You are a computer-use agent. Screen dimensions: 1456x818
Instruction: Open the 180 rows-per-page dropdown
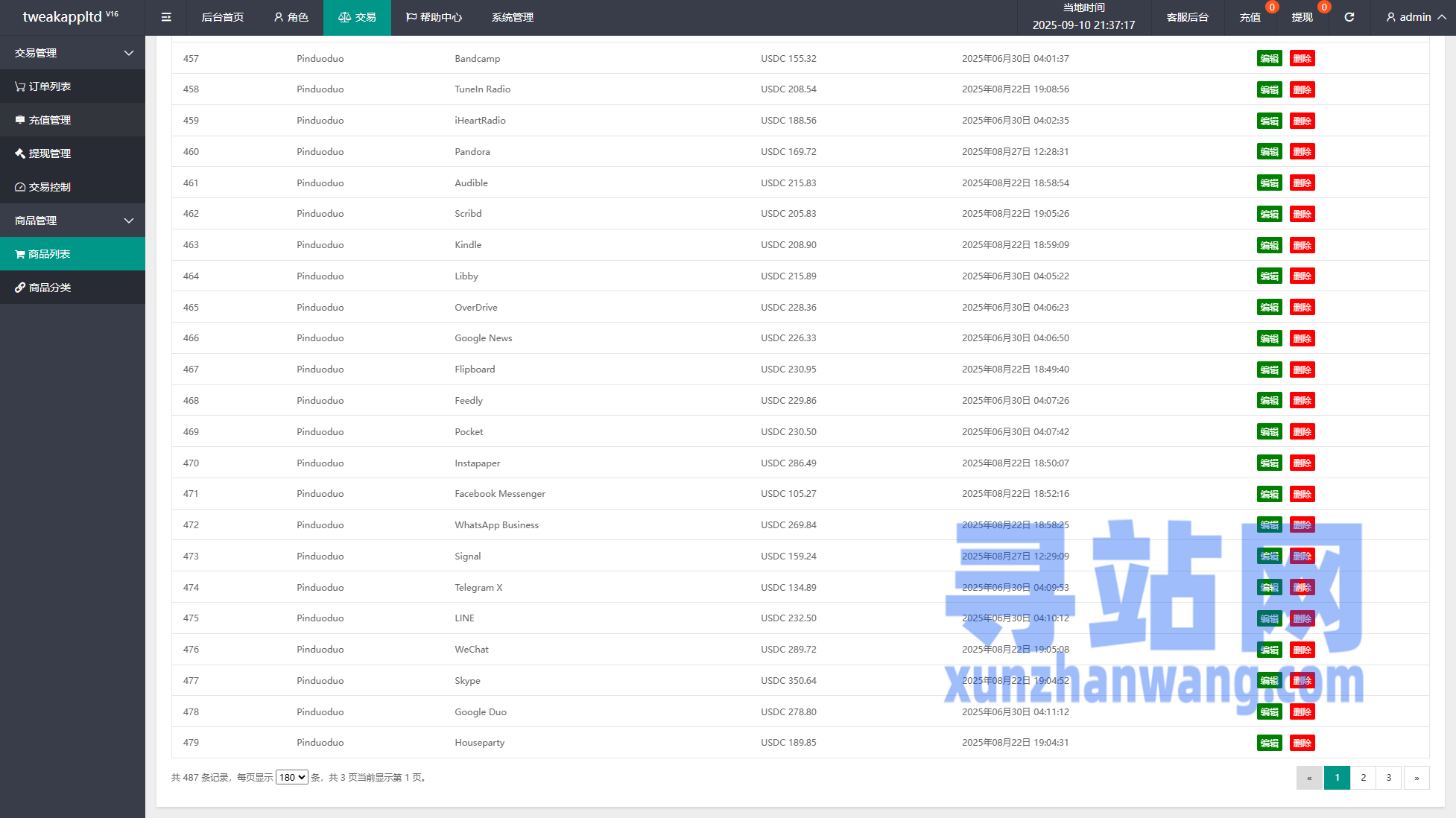(x=291, y=777)
